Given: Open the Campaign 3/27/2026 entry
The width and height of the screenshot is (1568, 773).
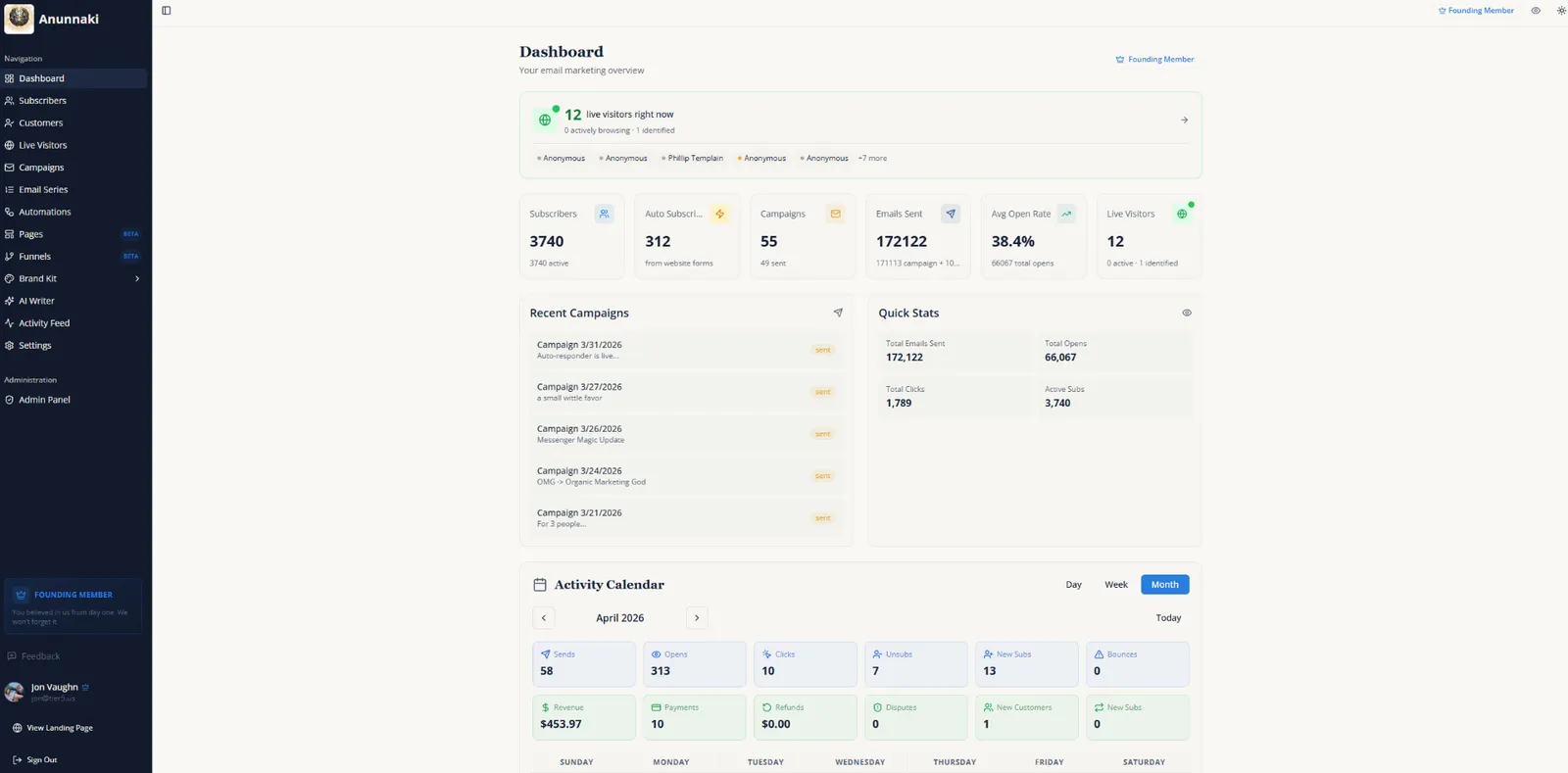Looking at the screenshot, I should [x=686, y=392].
